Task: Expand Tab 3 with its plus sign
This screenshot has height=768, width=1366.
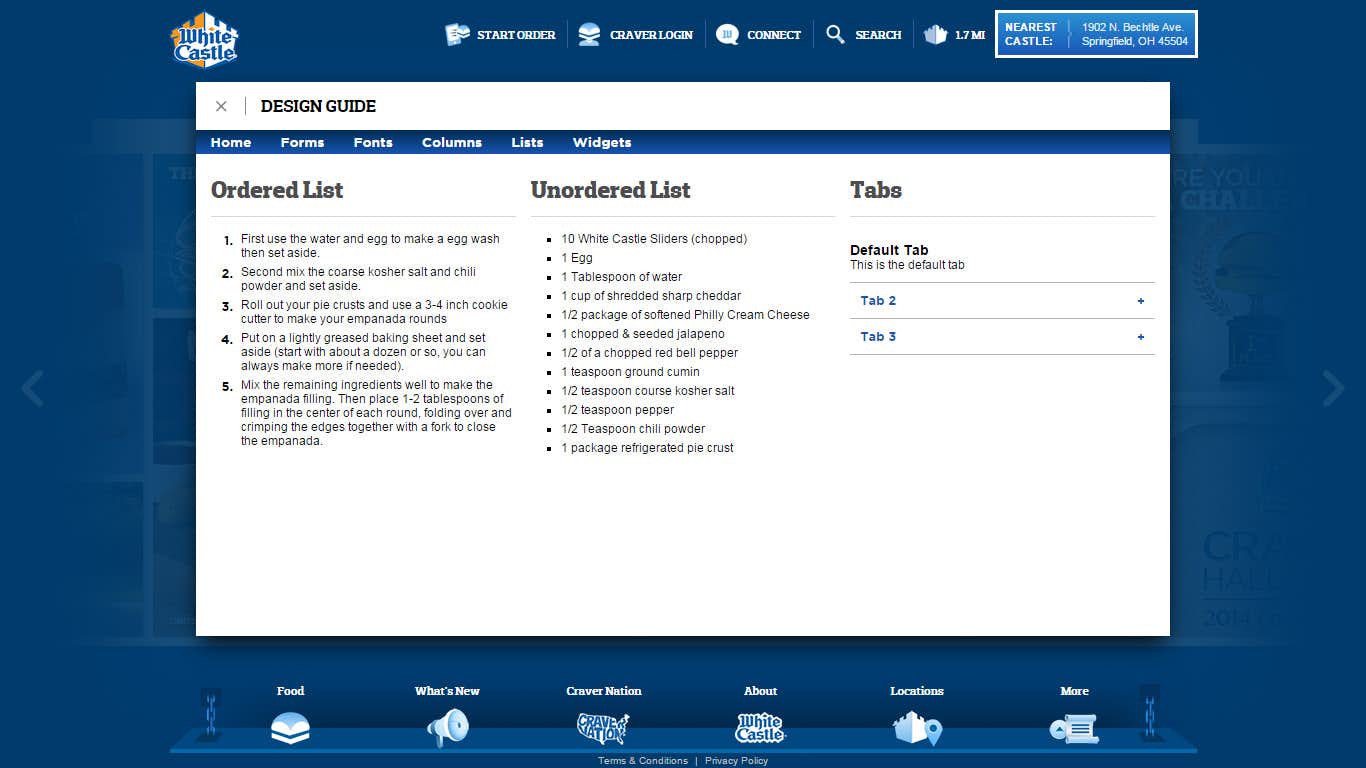Action: [x=1140, y=337]
